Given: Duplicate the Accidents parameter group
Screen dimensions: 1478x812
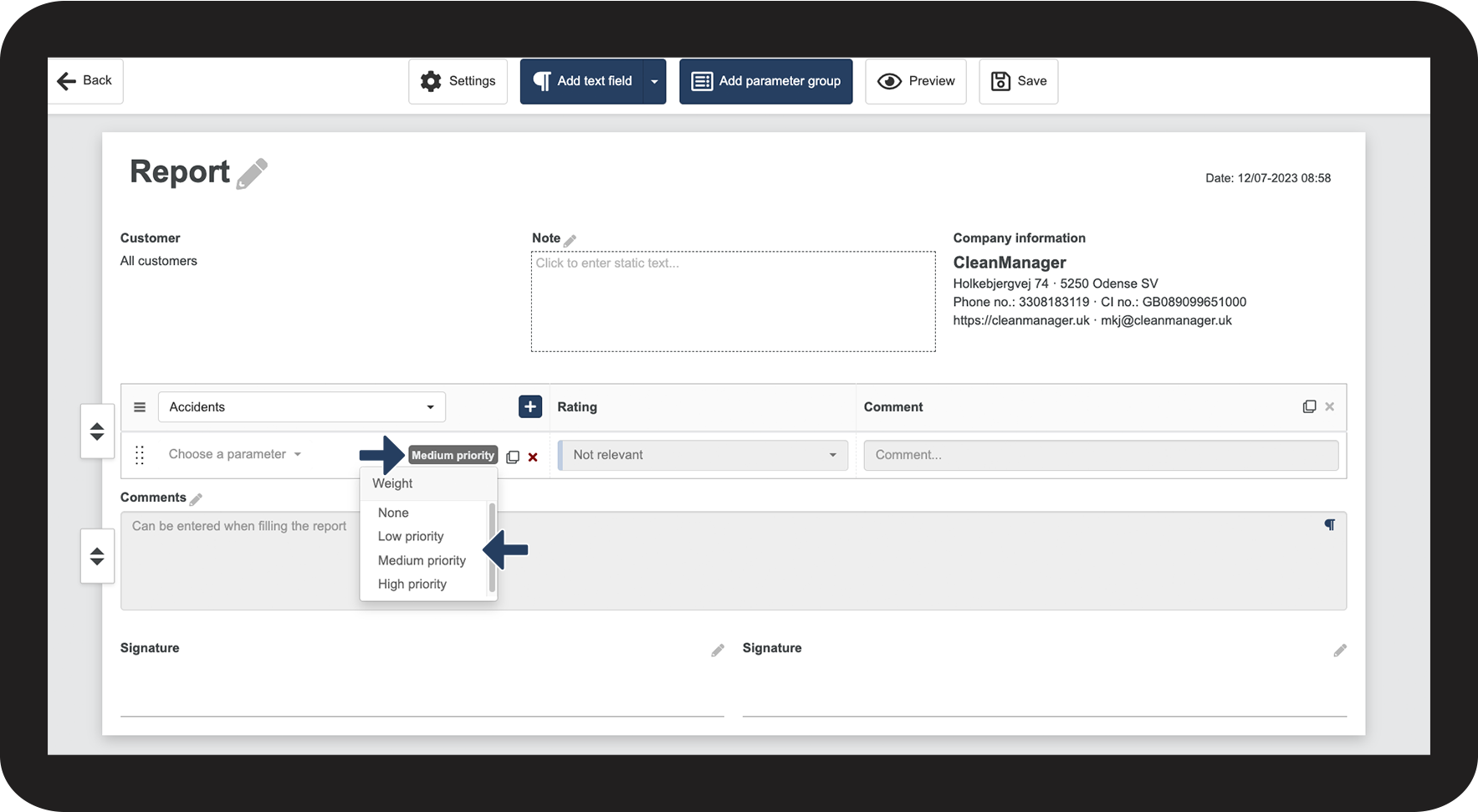Looking at the screenshot, I should tap(1309, 406).
